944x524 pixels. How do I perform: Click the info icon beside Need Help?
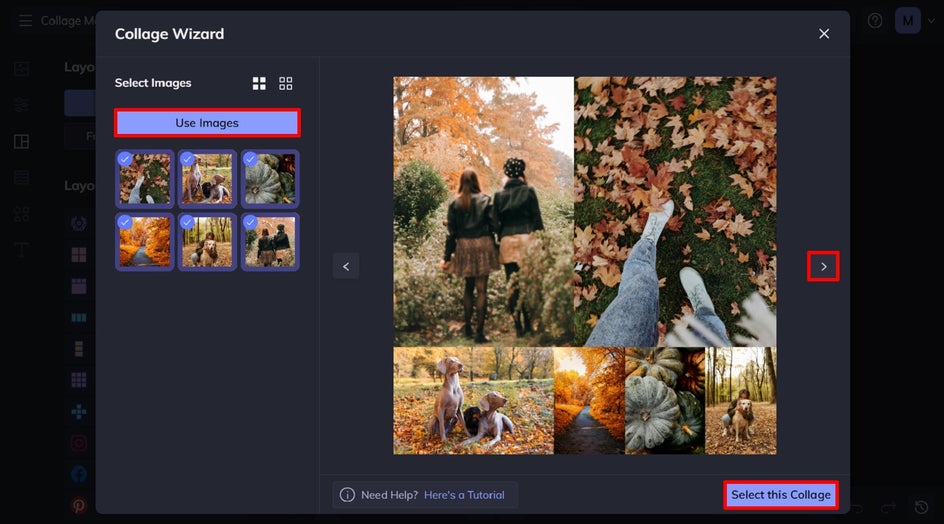tap(347, 494)
